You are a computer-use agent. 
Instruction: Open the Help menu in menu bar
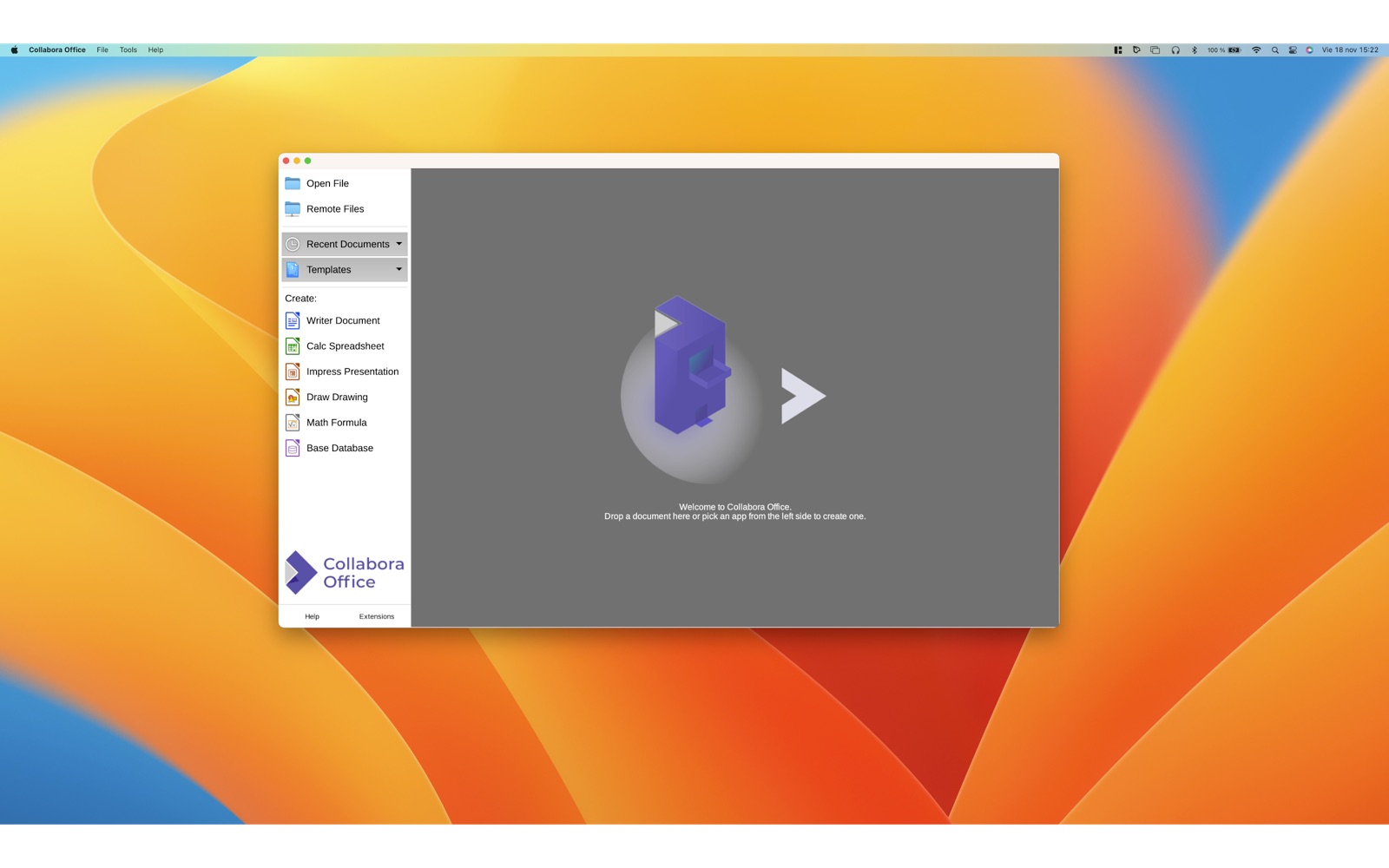[x=155, y=50]
